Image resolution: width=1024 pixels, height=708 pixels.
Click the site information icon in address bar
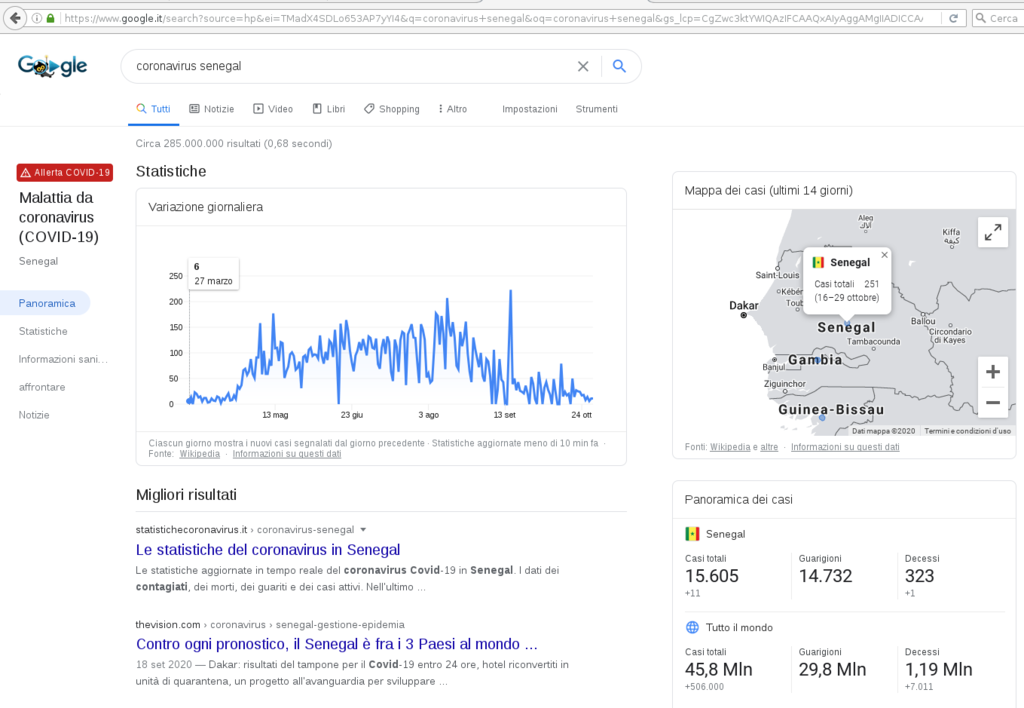pyautogui.click(x=37, y=18)
